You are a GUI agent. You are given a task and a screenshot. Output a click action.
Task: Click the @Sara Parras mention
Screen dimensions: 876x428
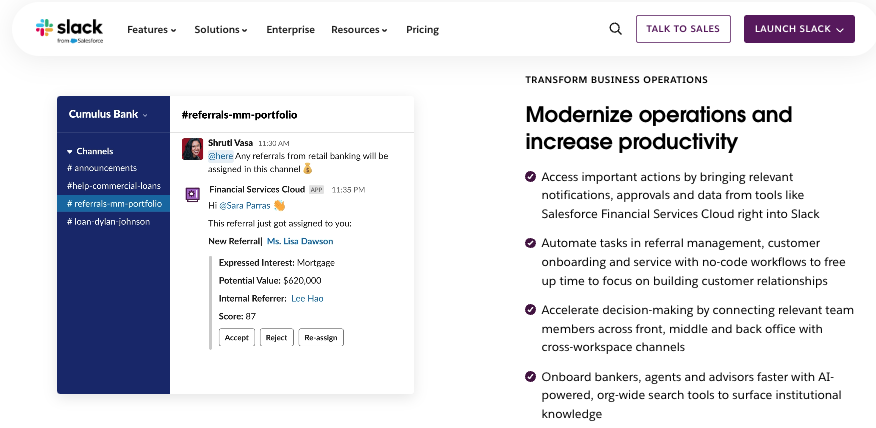pos(245,206)
